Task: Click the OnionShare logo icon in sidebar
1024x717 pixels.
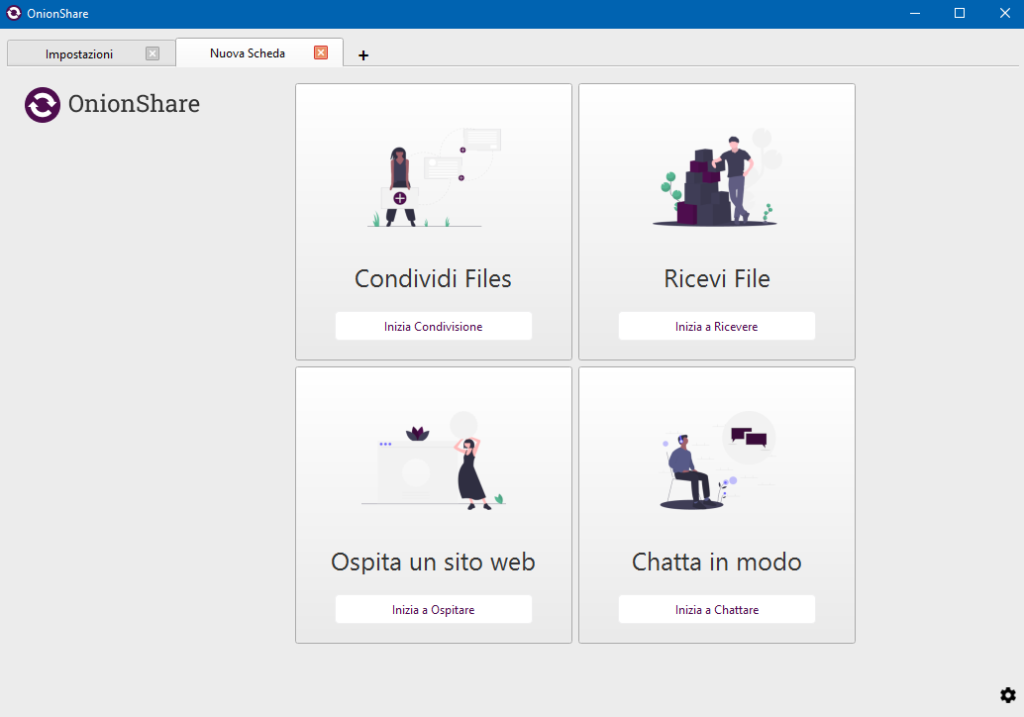Action: pyautogui.click(x=42, y=104)
